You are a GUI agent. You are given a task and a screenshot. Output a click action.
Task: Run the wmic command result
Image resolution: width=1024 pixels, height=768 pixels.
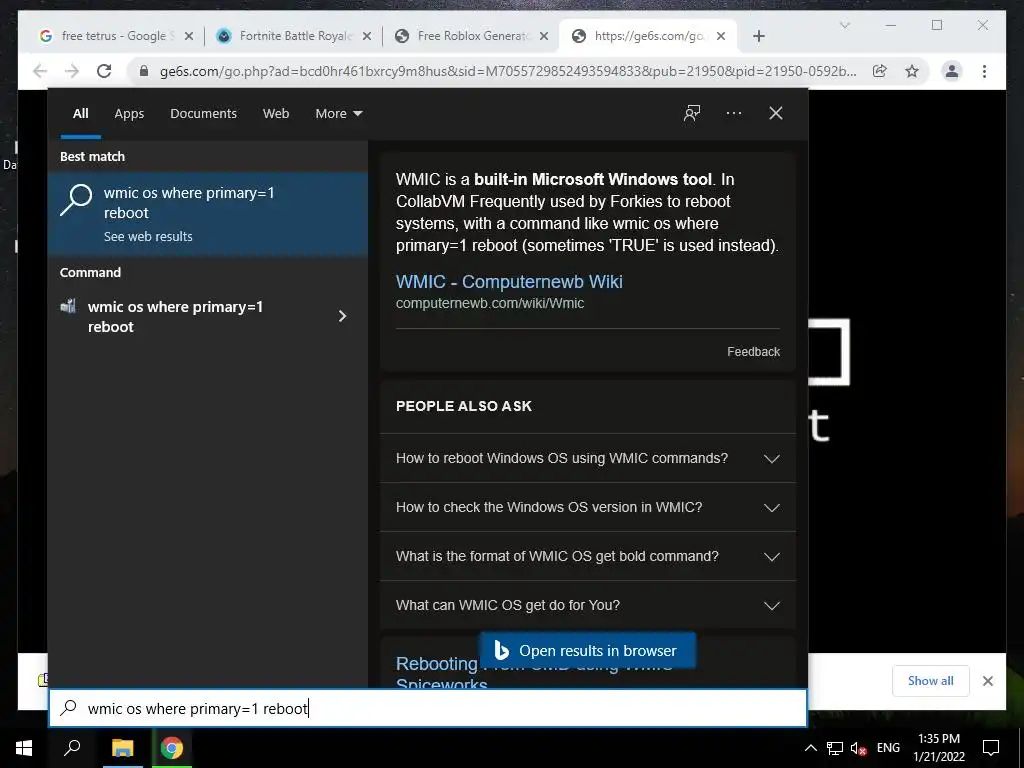189,316
